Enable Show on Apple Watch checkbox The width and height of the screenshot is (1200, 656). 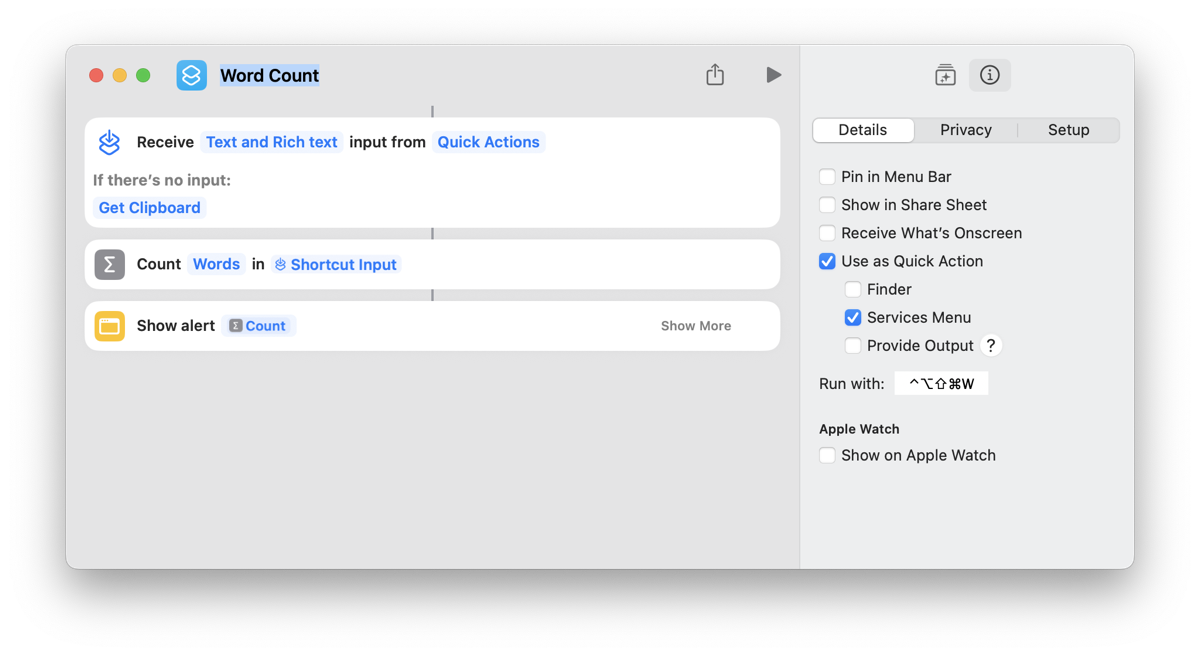coord(827,455)
